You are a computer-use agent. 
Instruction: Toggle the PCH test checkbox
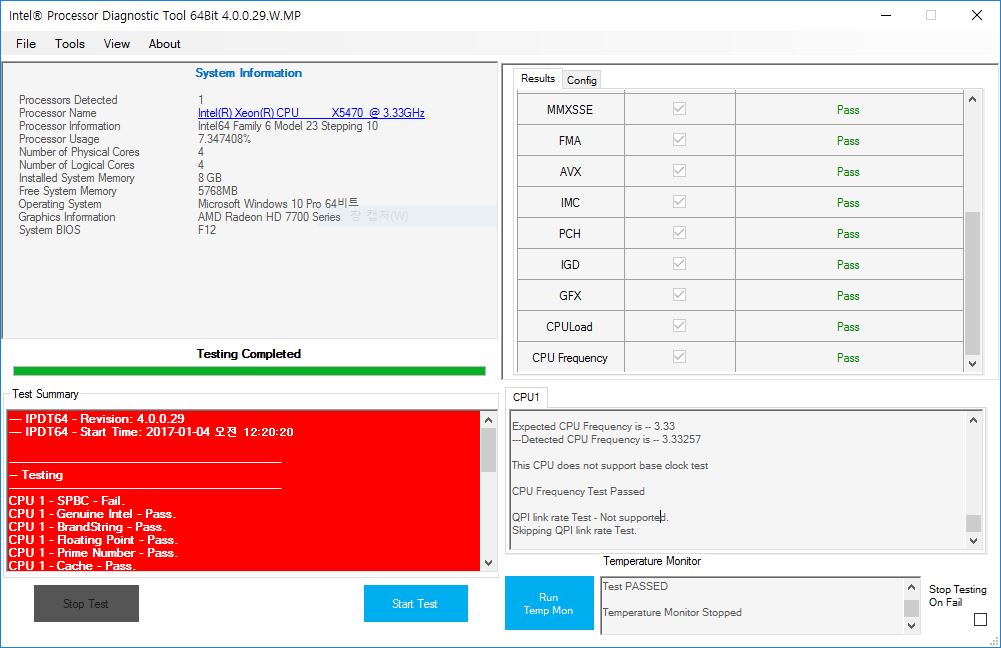click(x=679, y=232)
